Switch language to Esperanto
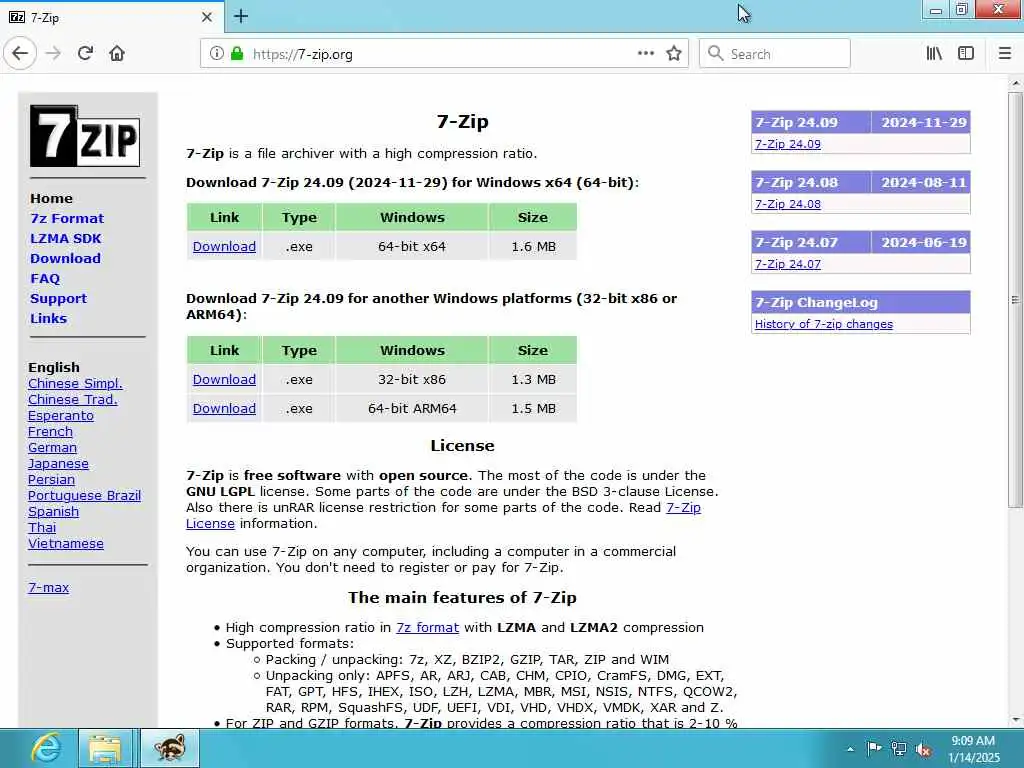Image resolution: width=1024 pixels, height=768 pixels. [x=61, y=416]
